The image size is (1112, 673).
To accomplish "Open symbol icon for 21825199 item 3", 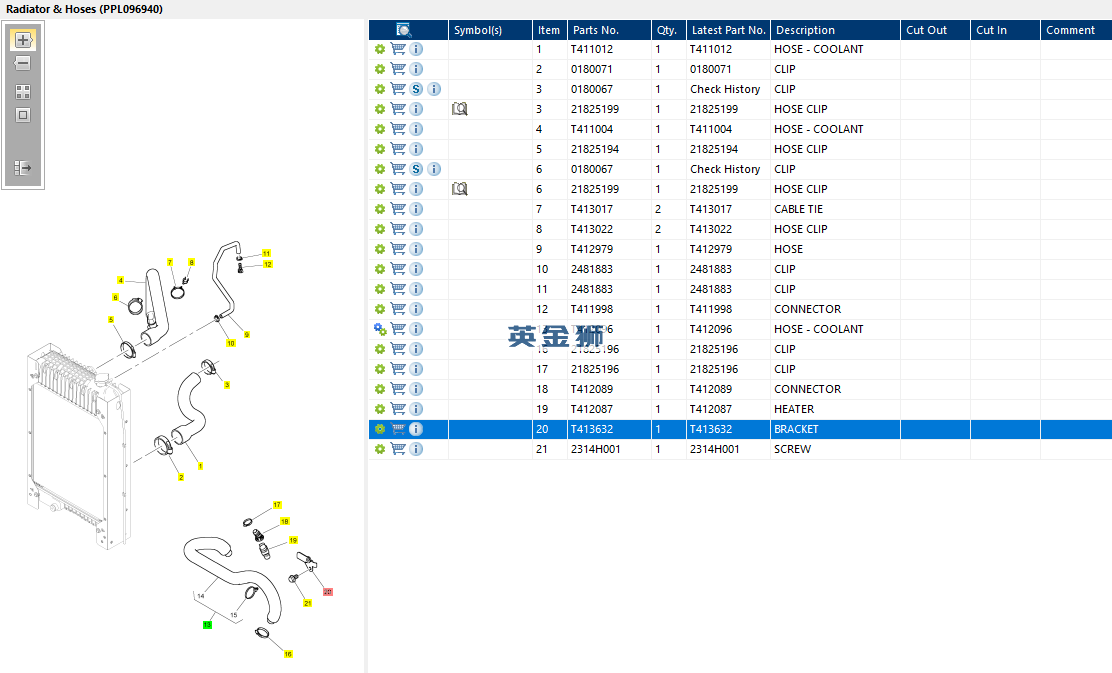I will pyautogui.click(x=460, y=109).
